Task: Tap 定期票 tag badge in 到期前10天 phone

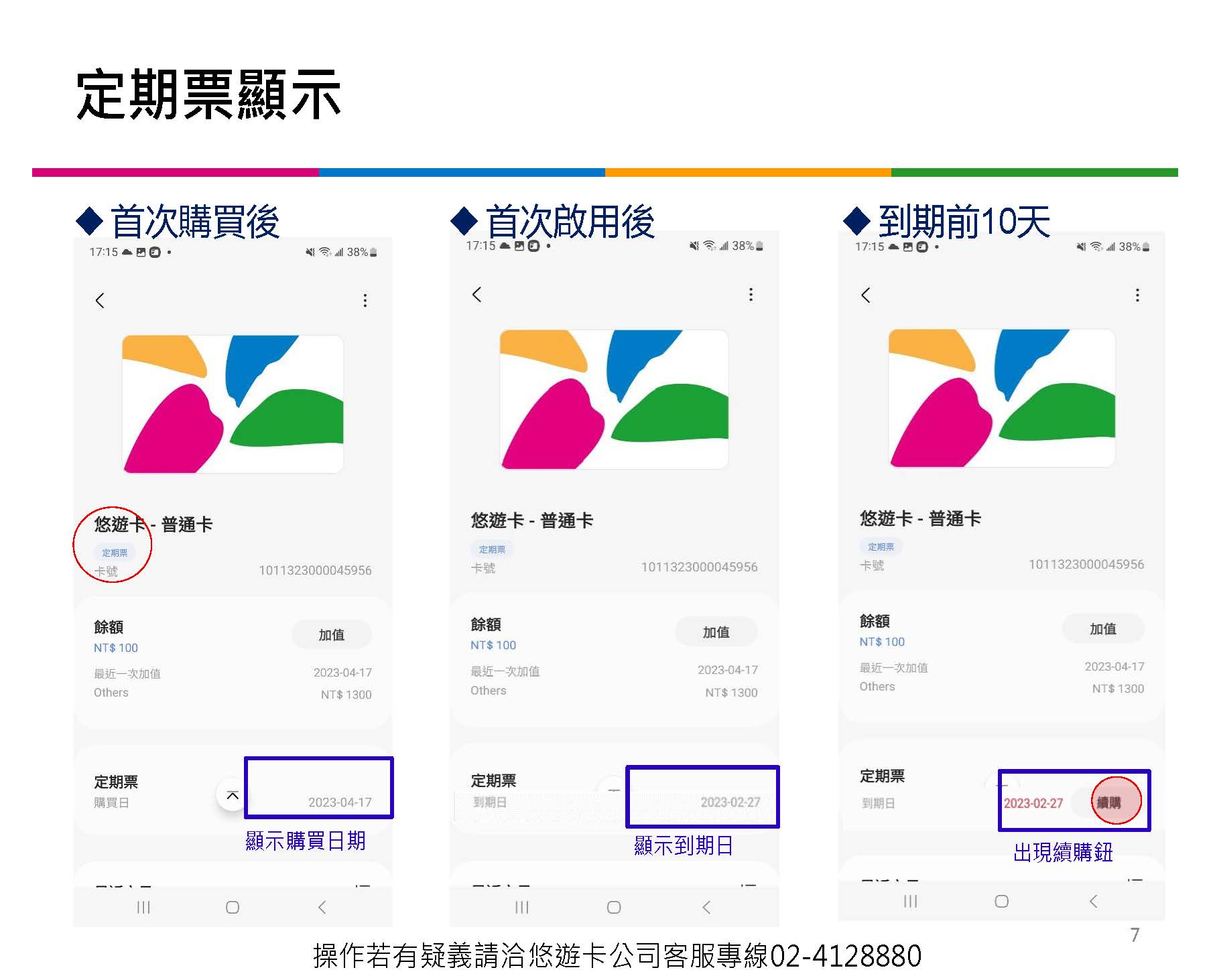Action: tap(881, 547)
